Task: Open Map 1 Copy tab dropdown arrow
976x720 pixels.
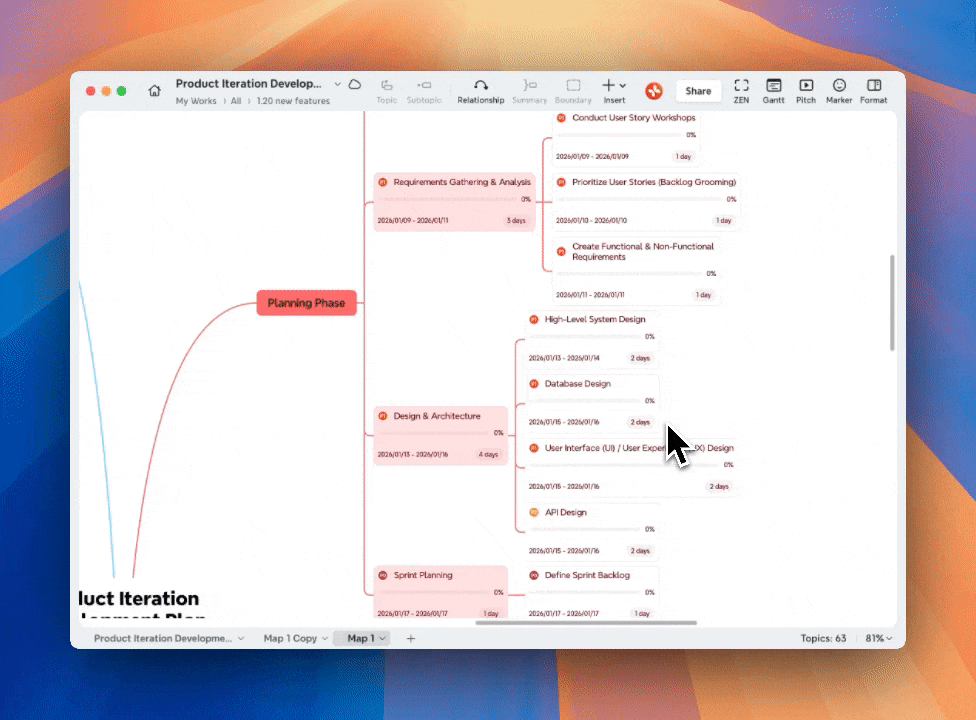Action: coord(325,638)
